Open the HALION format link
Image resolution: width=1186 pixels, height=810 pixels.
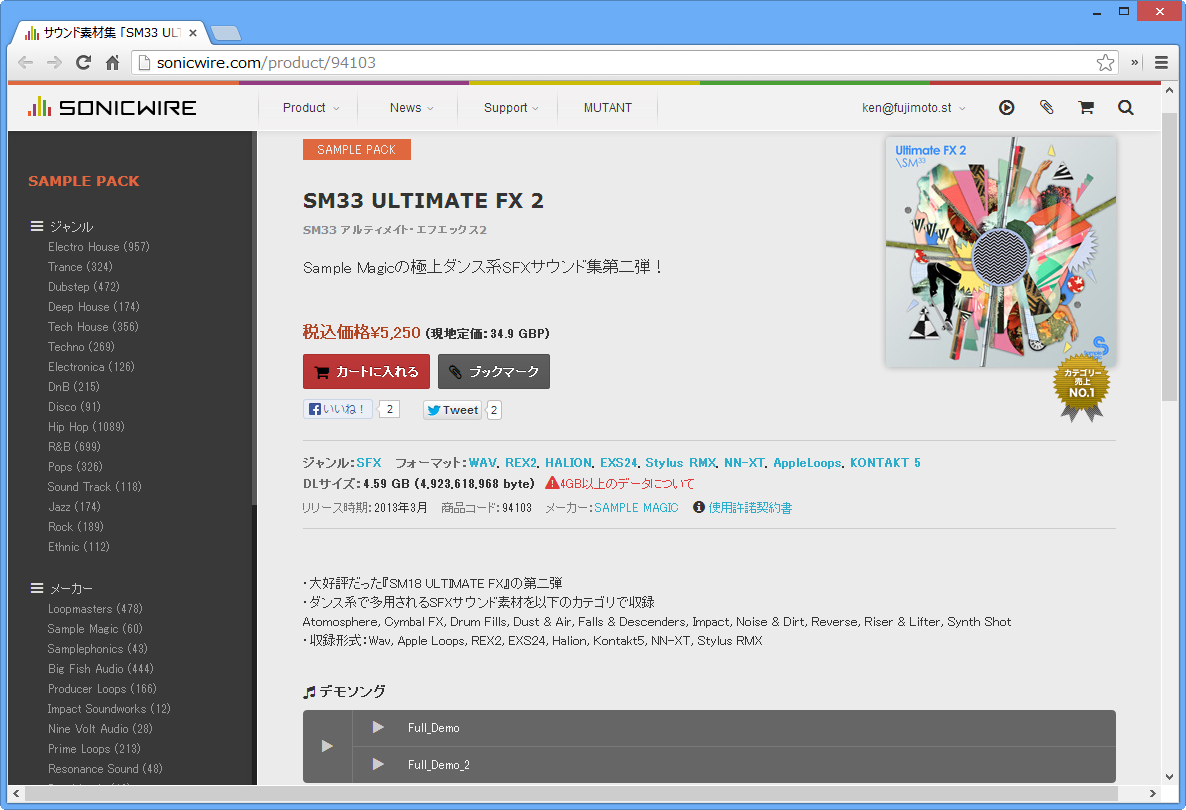(569, 462)
